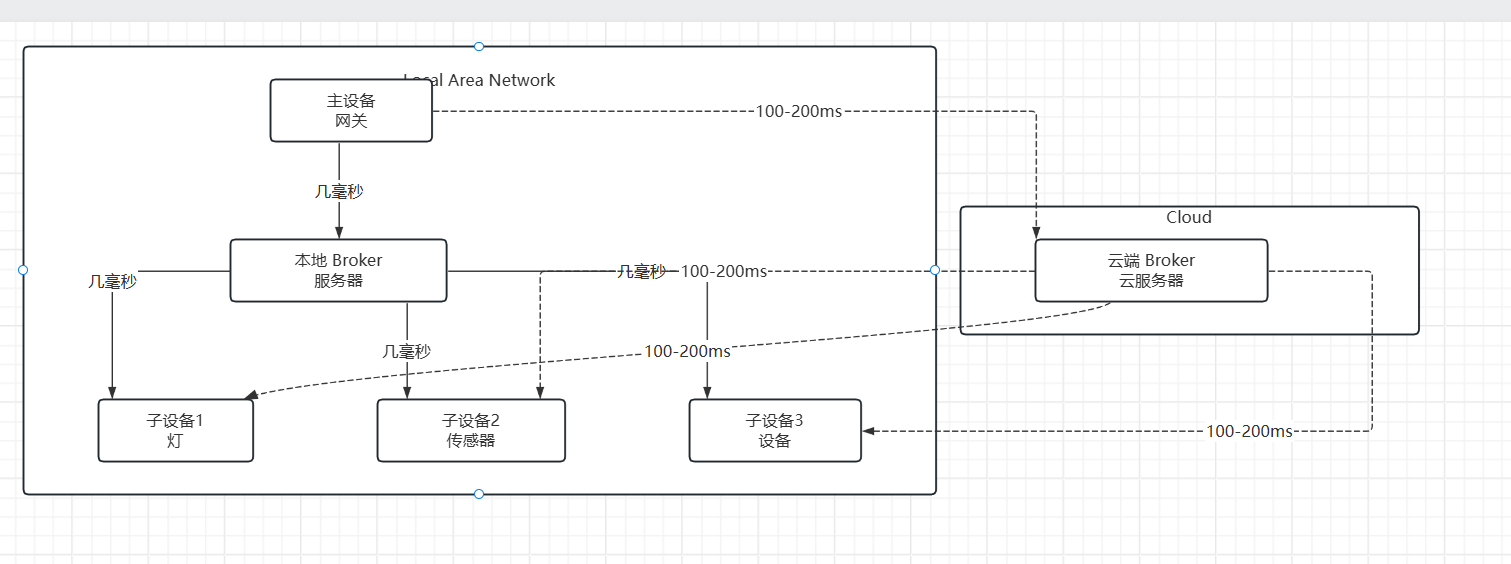Grab bottom edge handle of Local Area Network box
This screenshot has width=1511, height=564.
point(479,494)
